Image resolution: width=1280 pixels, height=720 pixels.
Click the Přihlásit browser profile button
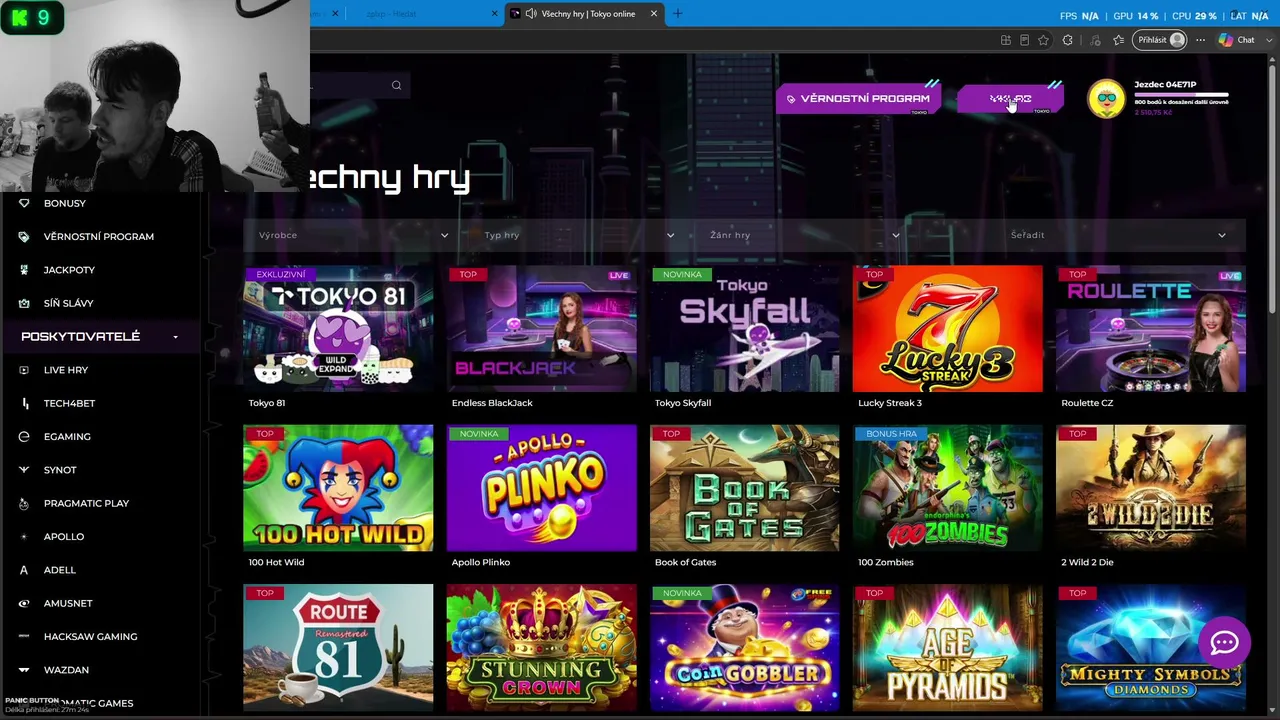point(1160,40)
